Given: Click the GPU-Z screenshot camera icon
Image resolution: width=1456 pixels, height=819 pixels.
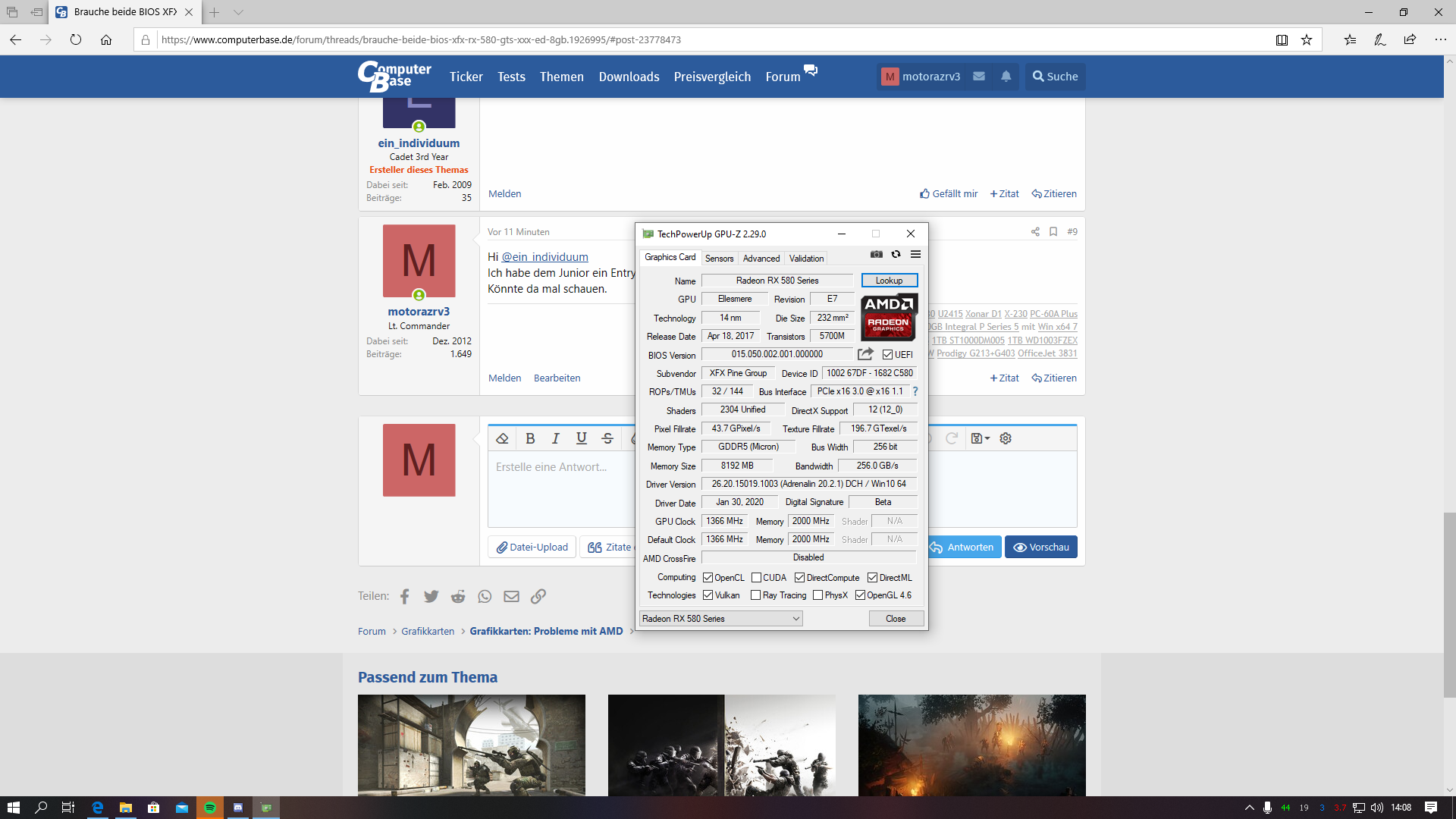Looking at the screenshot, I should coord(877,255).
